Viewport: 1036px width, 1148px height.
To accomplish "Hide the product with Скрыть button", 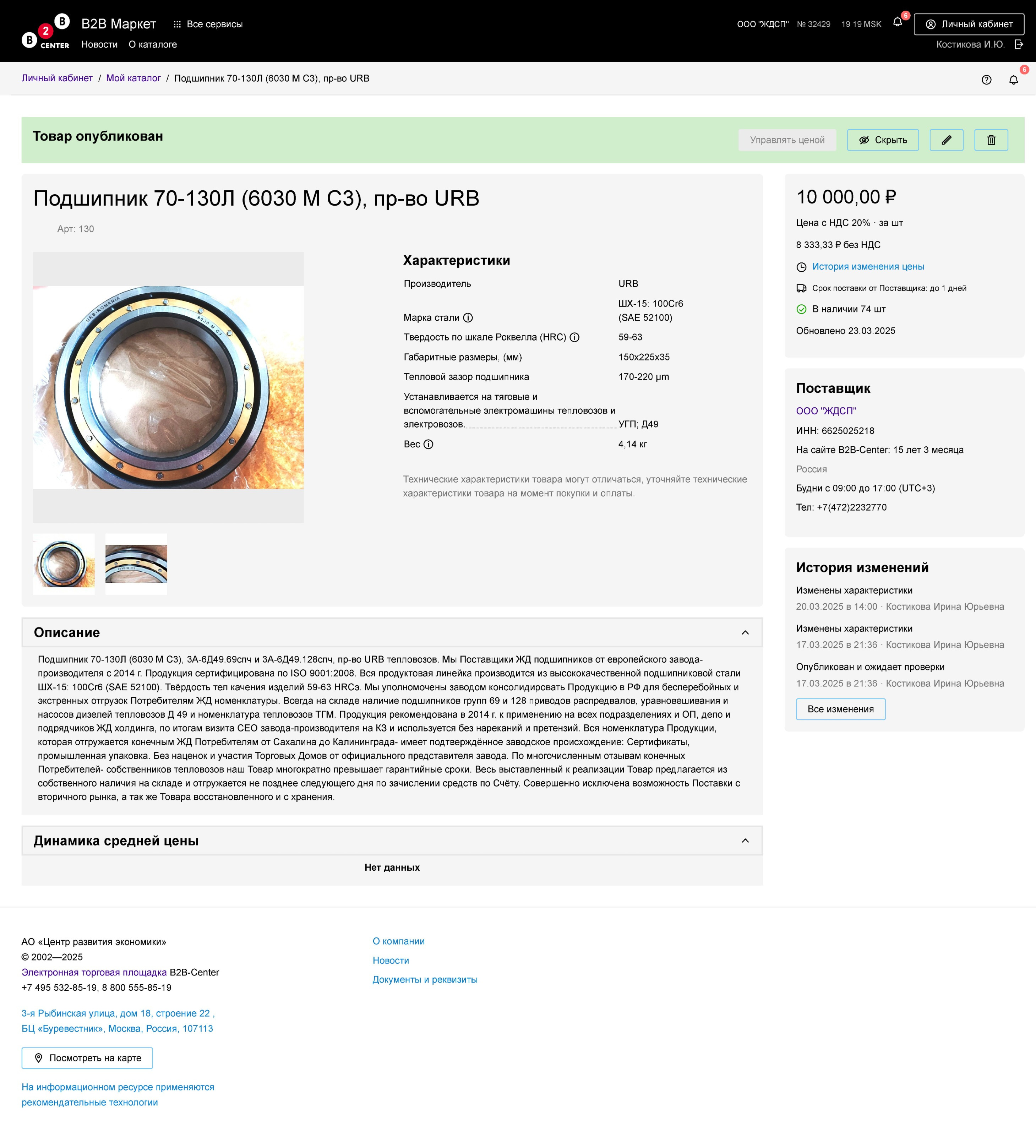I will tap(883, 140).
